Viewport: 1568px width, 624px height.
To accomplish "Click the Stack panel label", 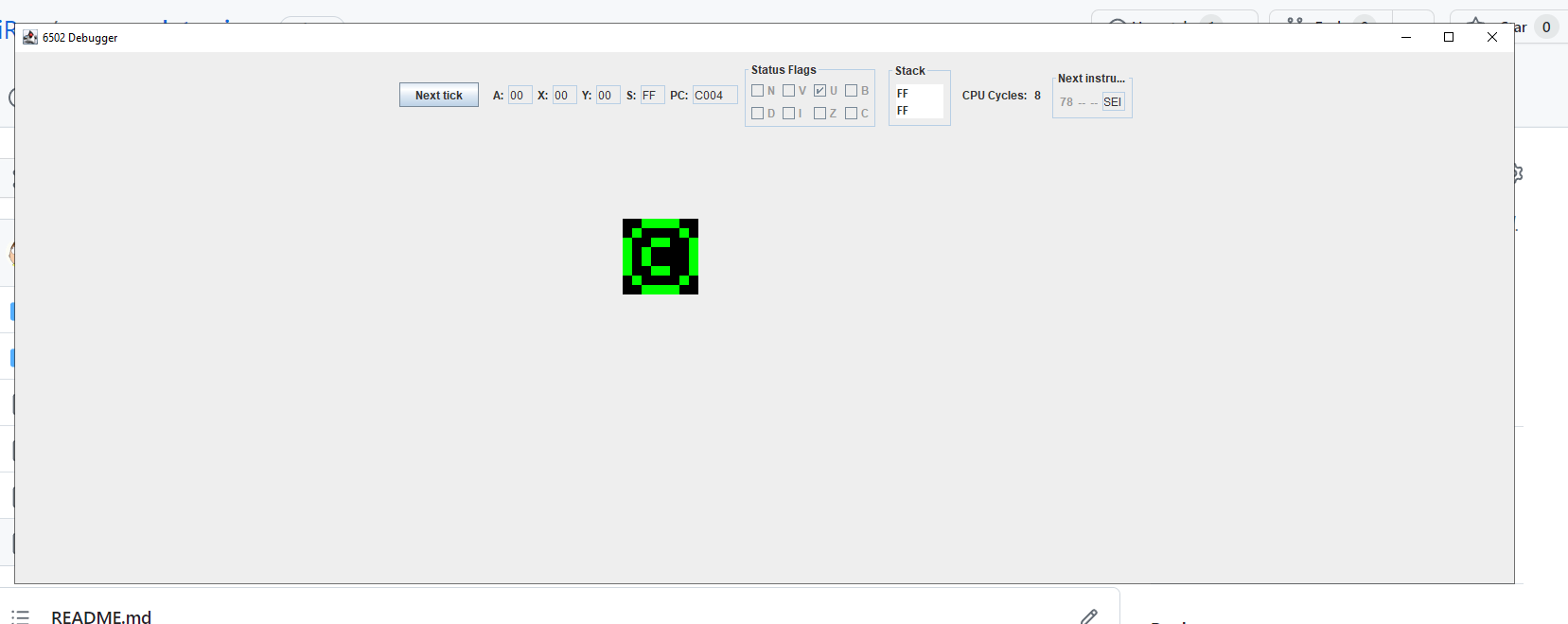I will pyautogui.click(x=910, y=71).
